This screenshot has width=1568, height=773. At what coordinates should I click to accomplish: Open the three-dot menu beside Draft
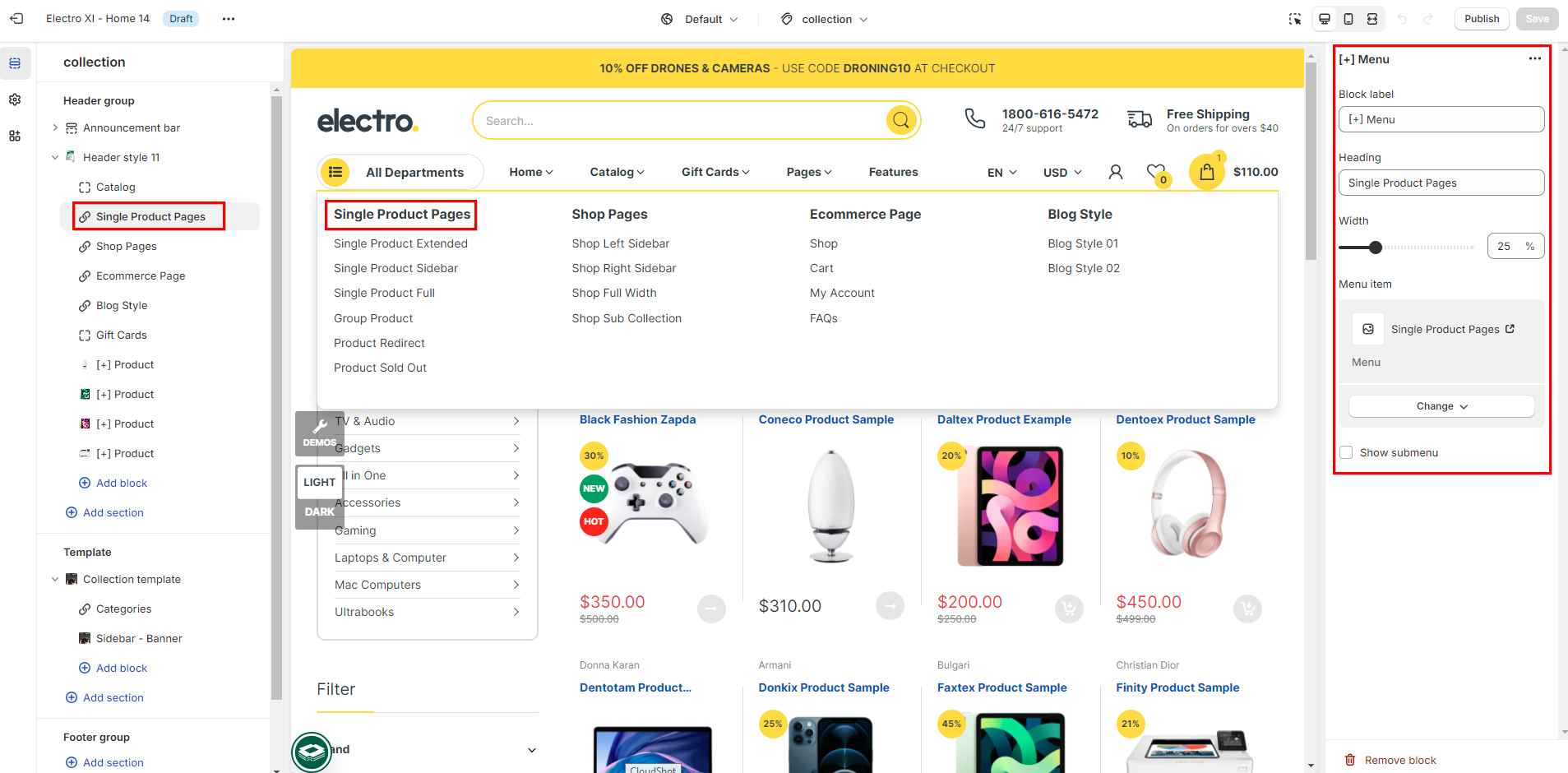coord(229,18)
